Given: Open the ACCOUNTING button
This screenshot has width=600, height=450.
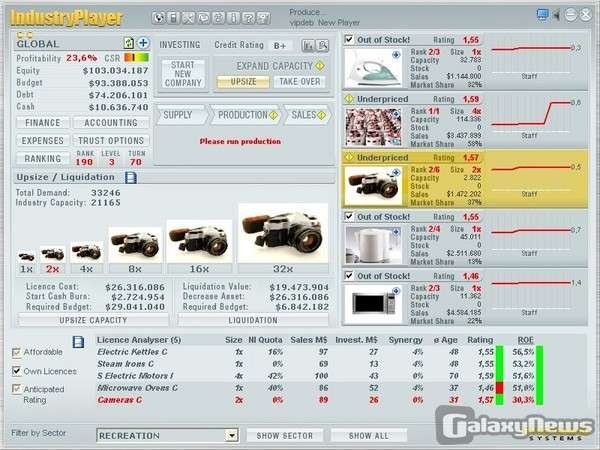Looking at the screenshot, I should [111, 123].
